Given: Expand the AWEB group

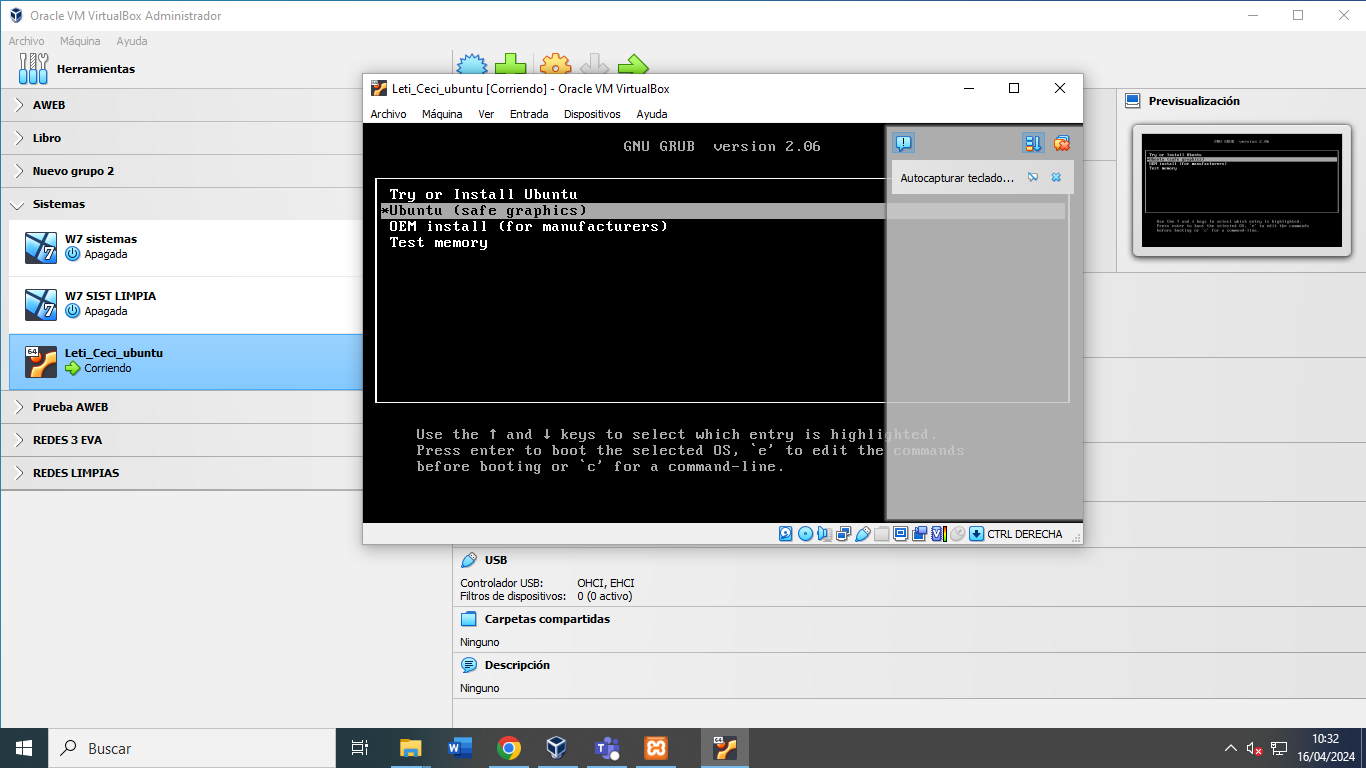Looking at the screenshot, I should 20,105.
